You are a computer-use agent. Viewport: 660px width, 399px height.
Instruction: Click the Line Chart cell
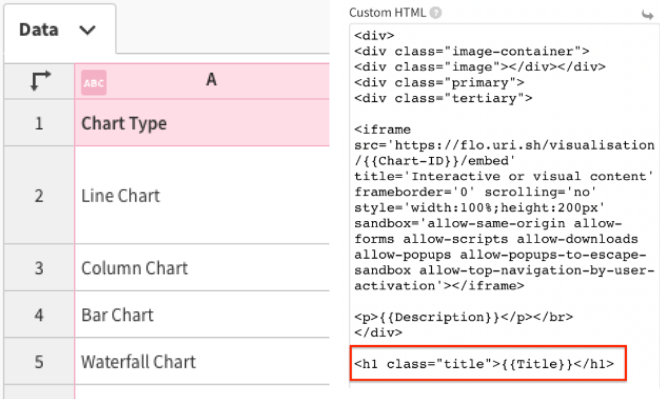(202, 195)
